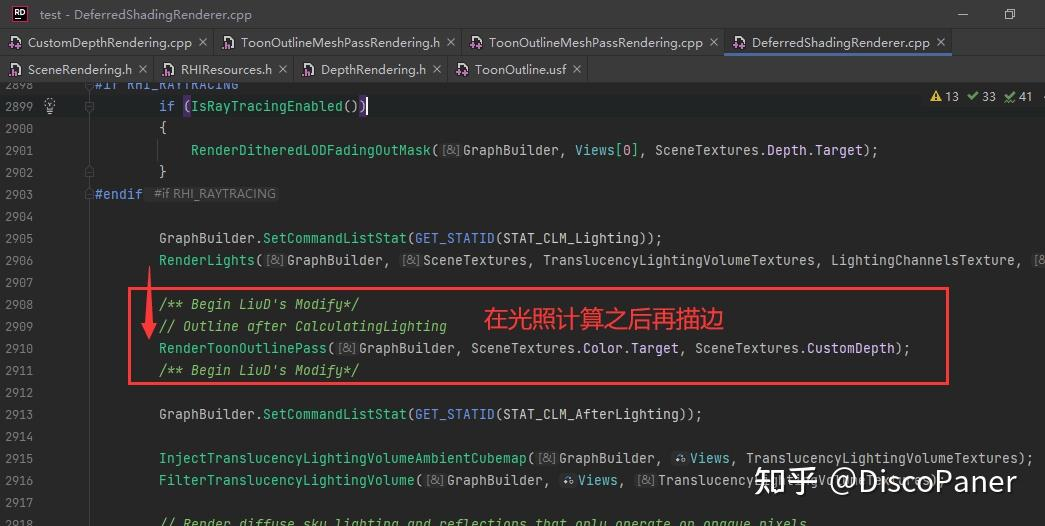The image size is (1045, 526).
Task: Click the DeferredShadingRenderer.cpp file type icon
Action: 739,43
